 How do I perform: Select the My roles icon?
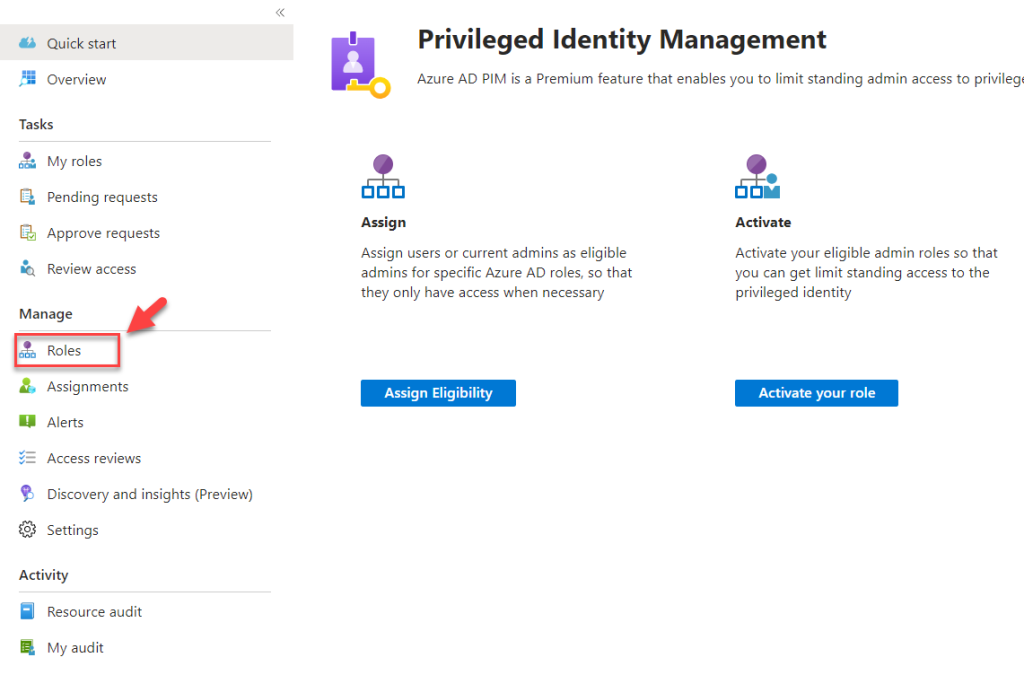pyautogui.click(x=26, y=161)
